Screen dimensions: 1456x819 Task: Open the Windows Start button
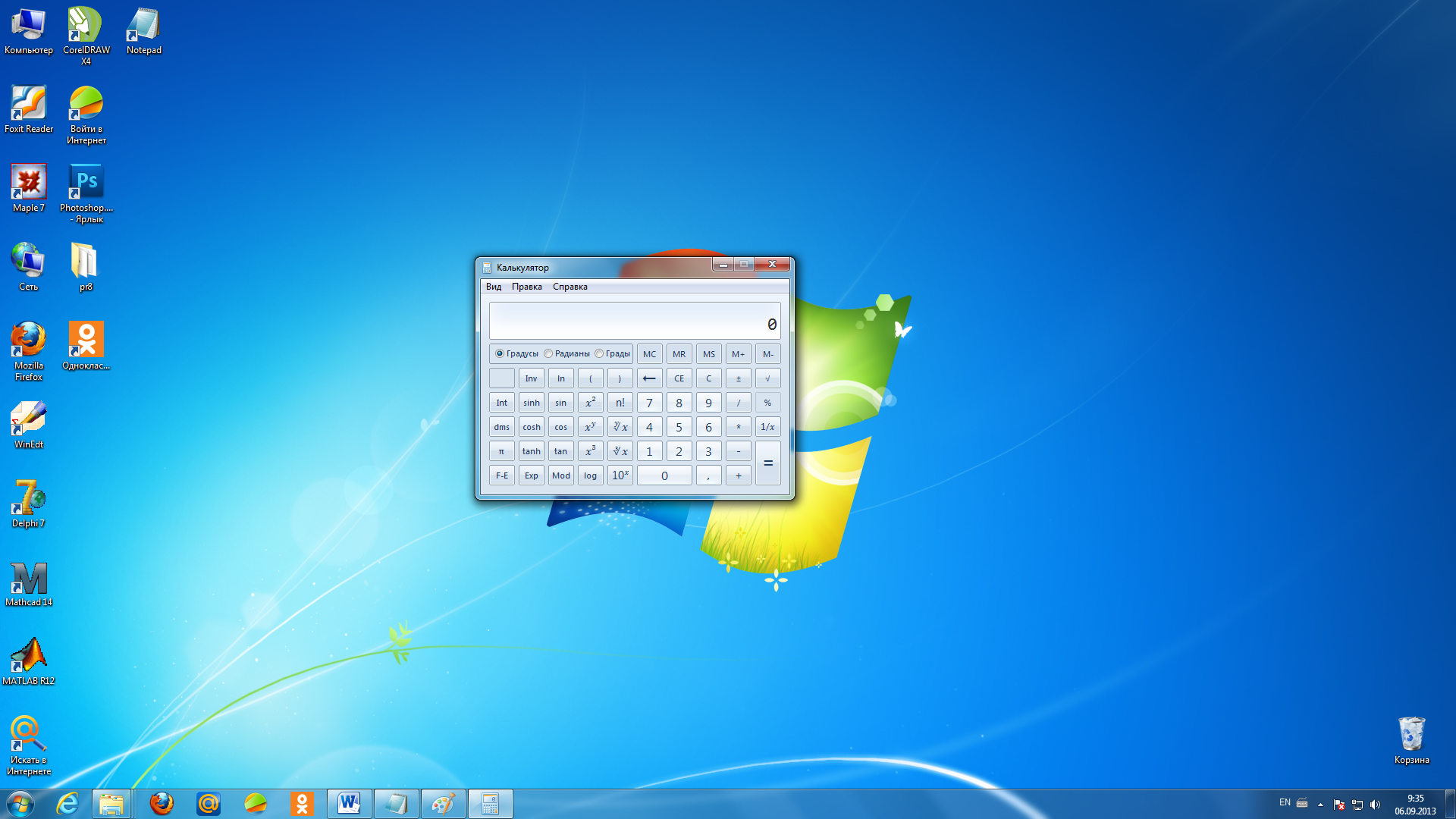pos(20,804)
